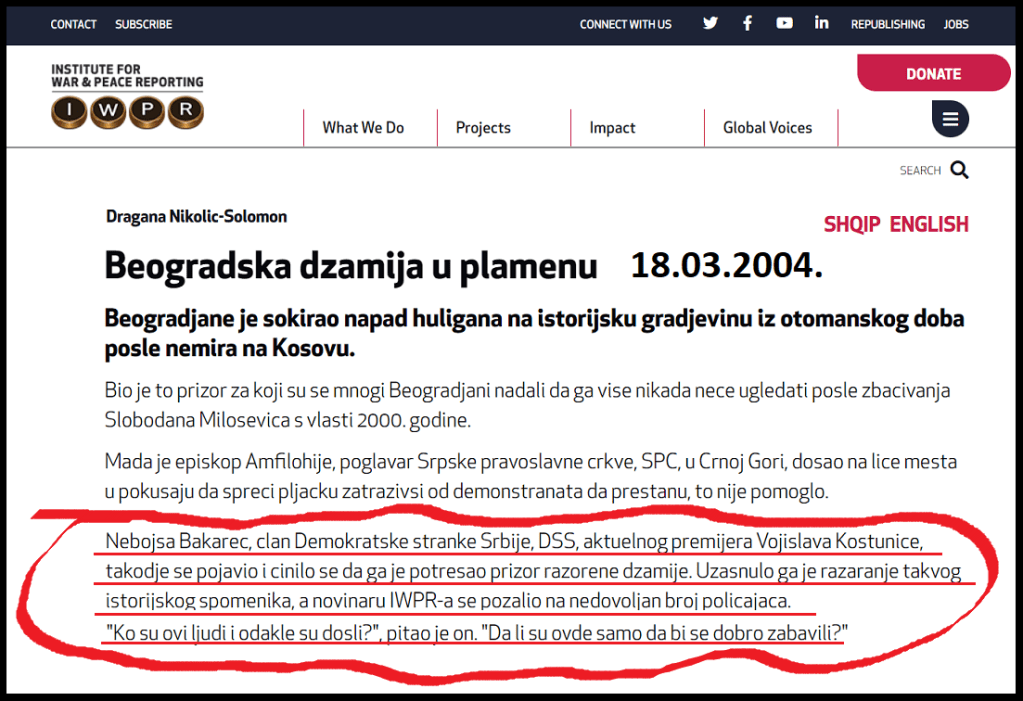1023x701 pixels.
Task: Click the Facebook icon in header
Action: coord(747,24)
